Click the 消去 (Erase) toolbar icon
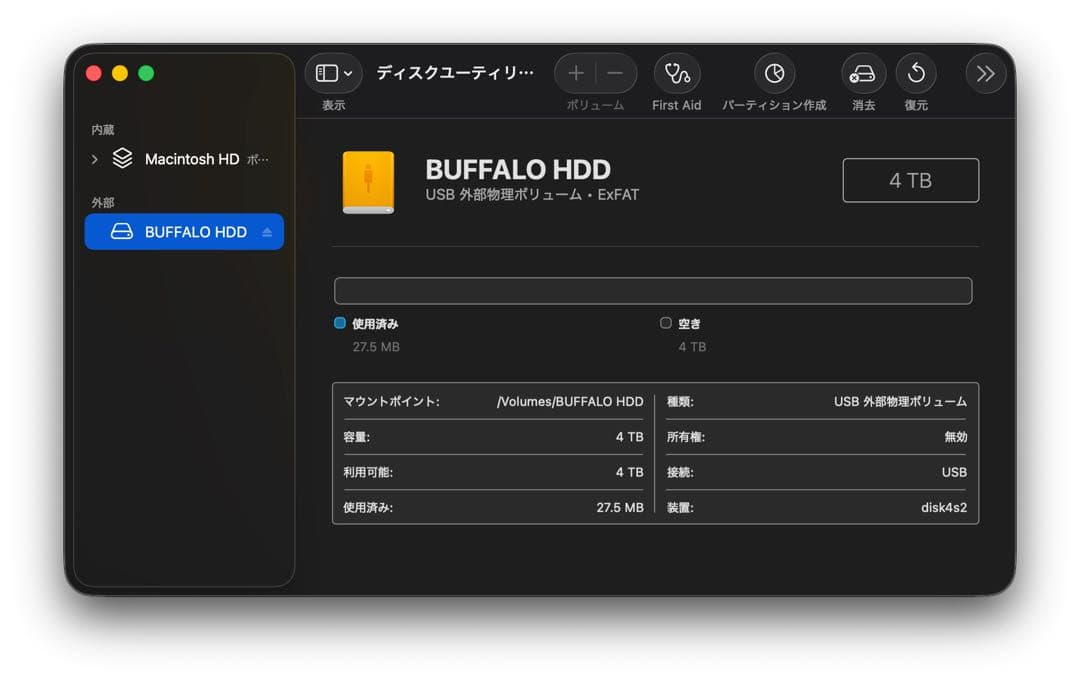Image resolution: width=1080 pixels, height=681 pixels. click(x=862, y=73)
